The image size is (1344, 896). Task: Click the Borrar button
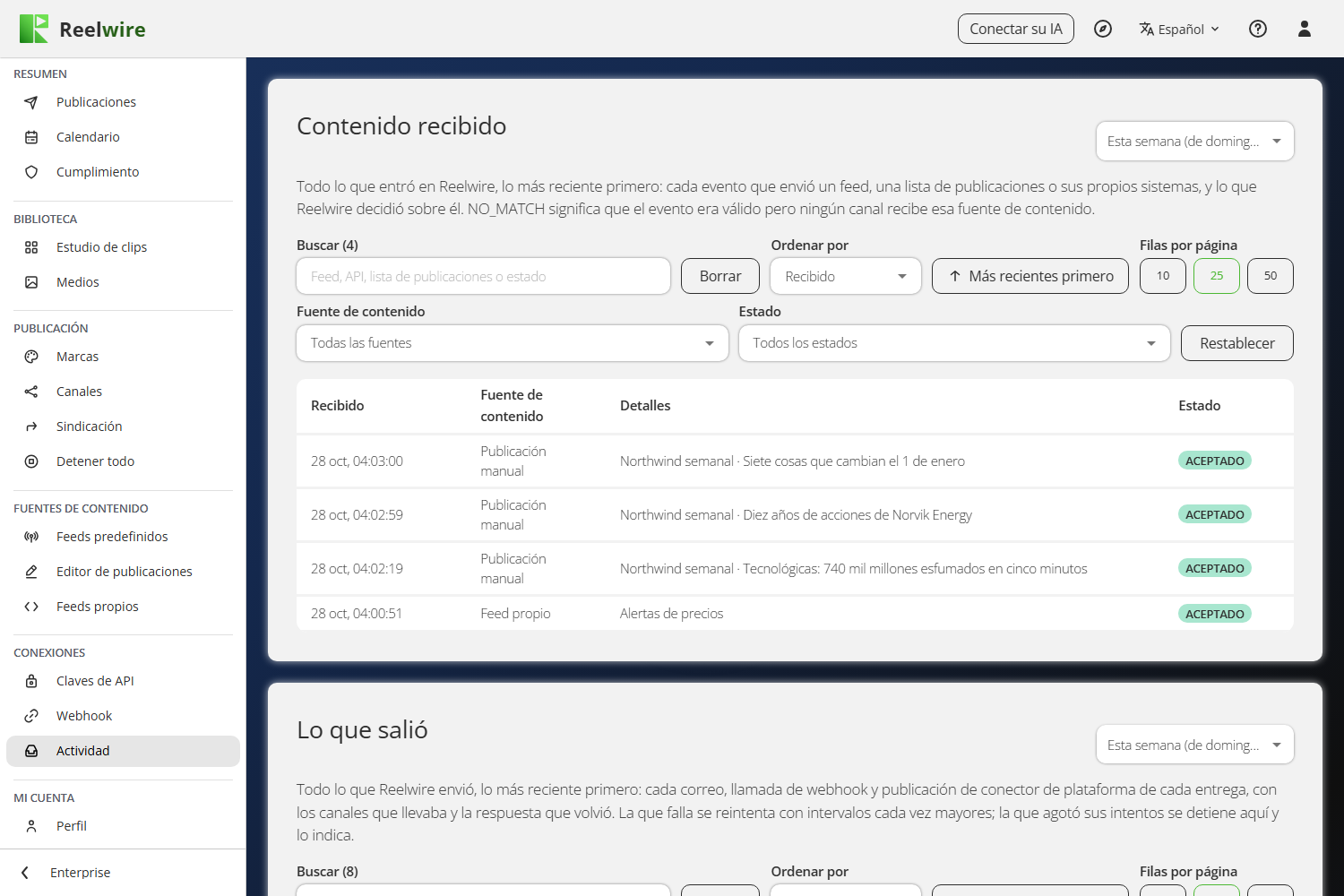[x=720, y=276]
